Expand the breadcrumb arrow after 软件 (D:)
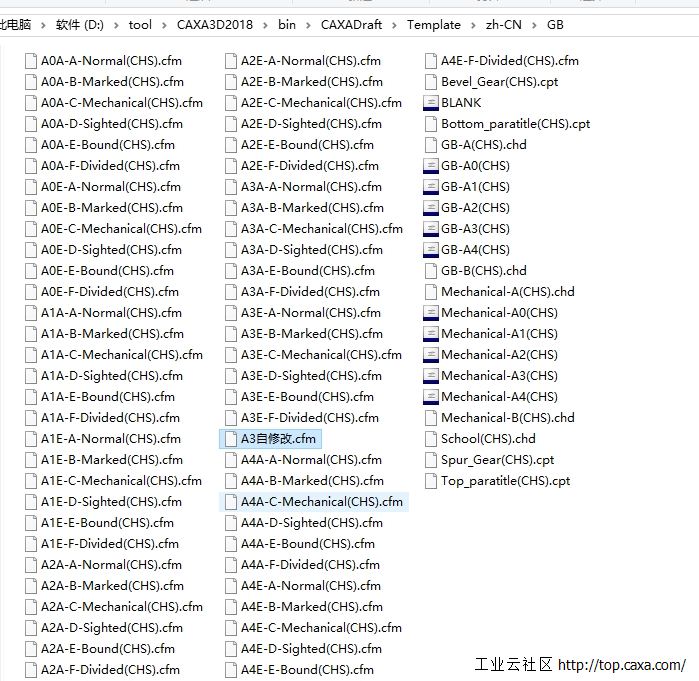699x681 pixels. [116, 25]
